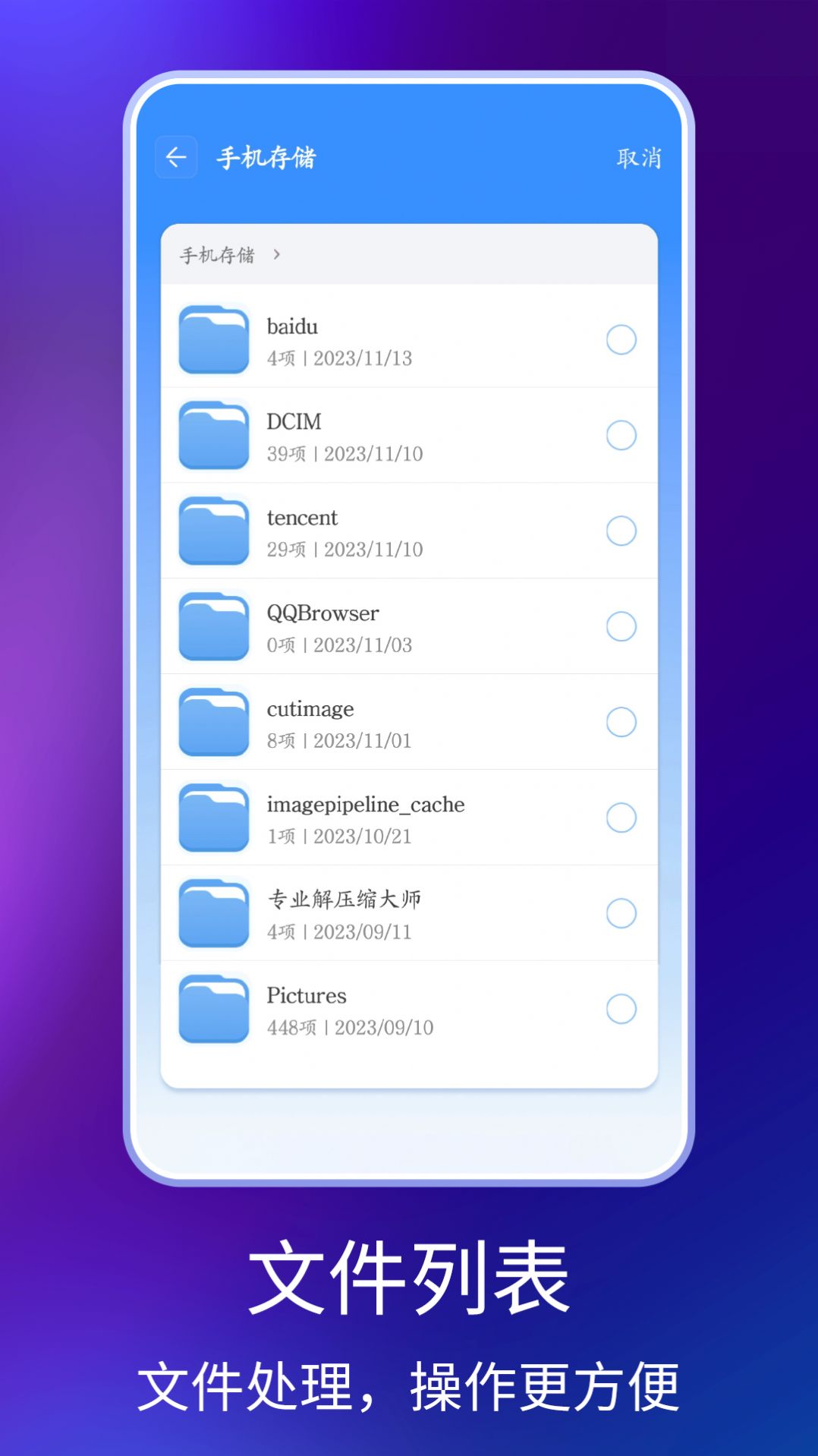
Task: Toggle selection circle for QQBrowser
Action: 621,627
